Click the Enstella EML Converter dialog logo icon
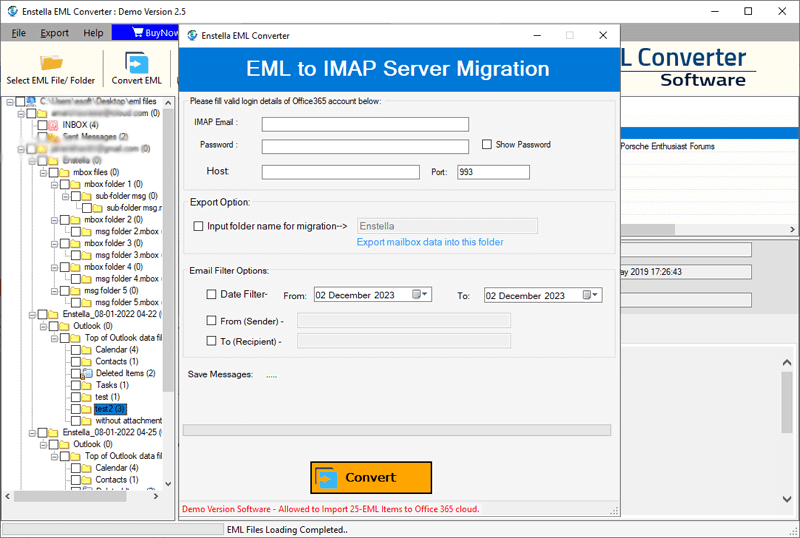Screen dimensions: 800x538 [192, 35]
